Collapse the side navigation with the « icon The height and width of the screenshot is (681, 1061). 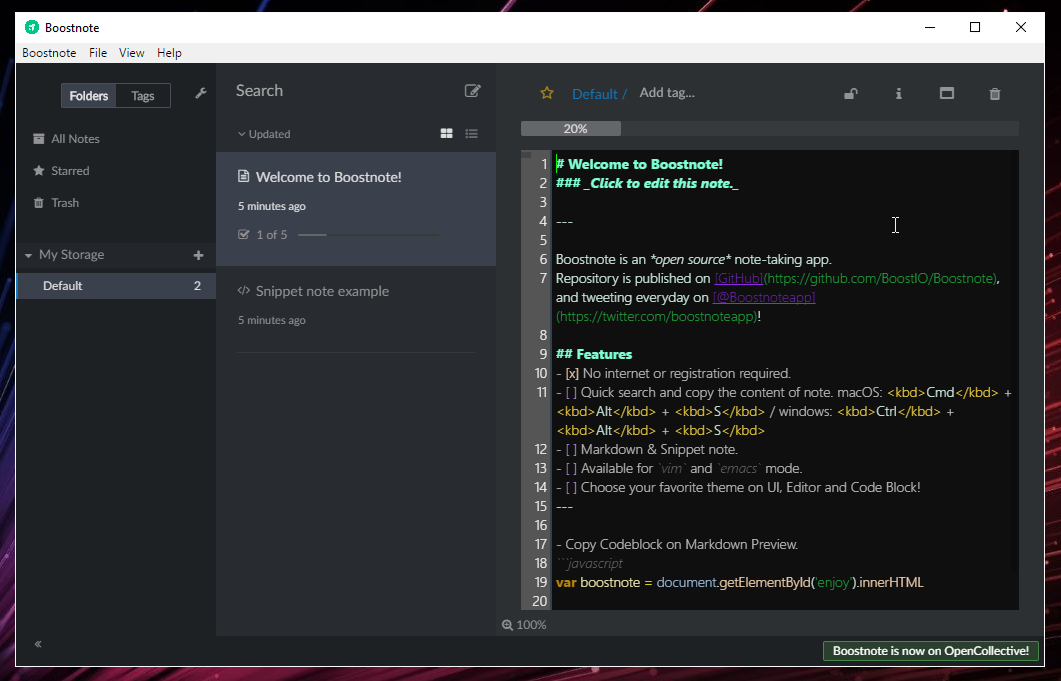38,644
